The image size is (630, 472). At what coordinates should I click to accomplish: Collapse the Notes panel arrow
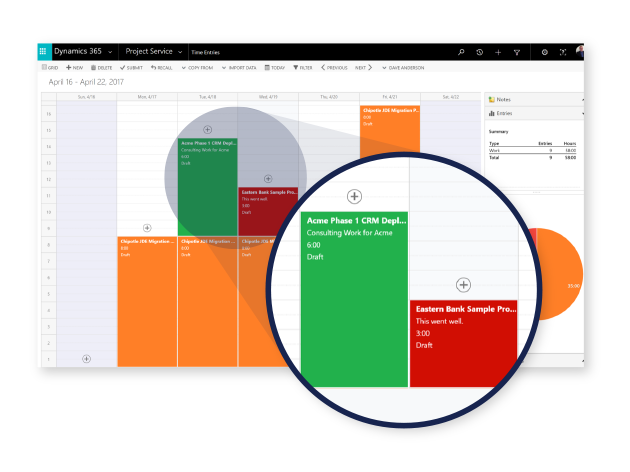(582, 100)
